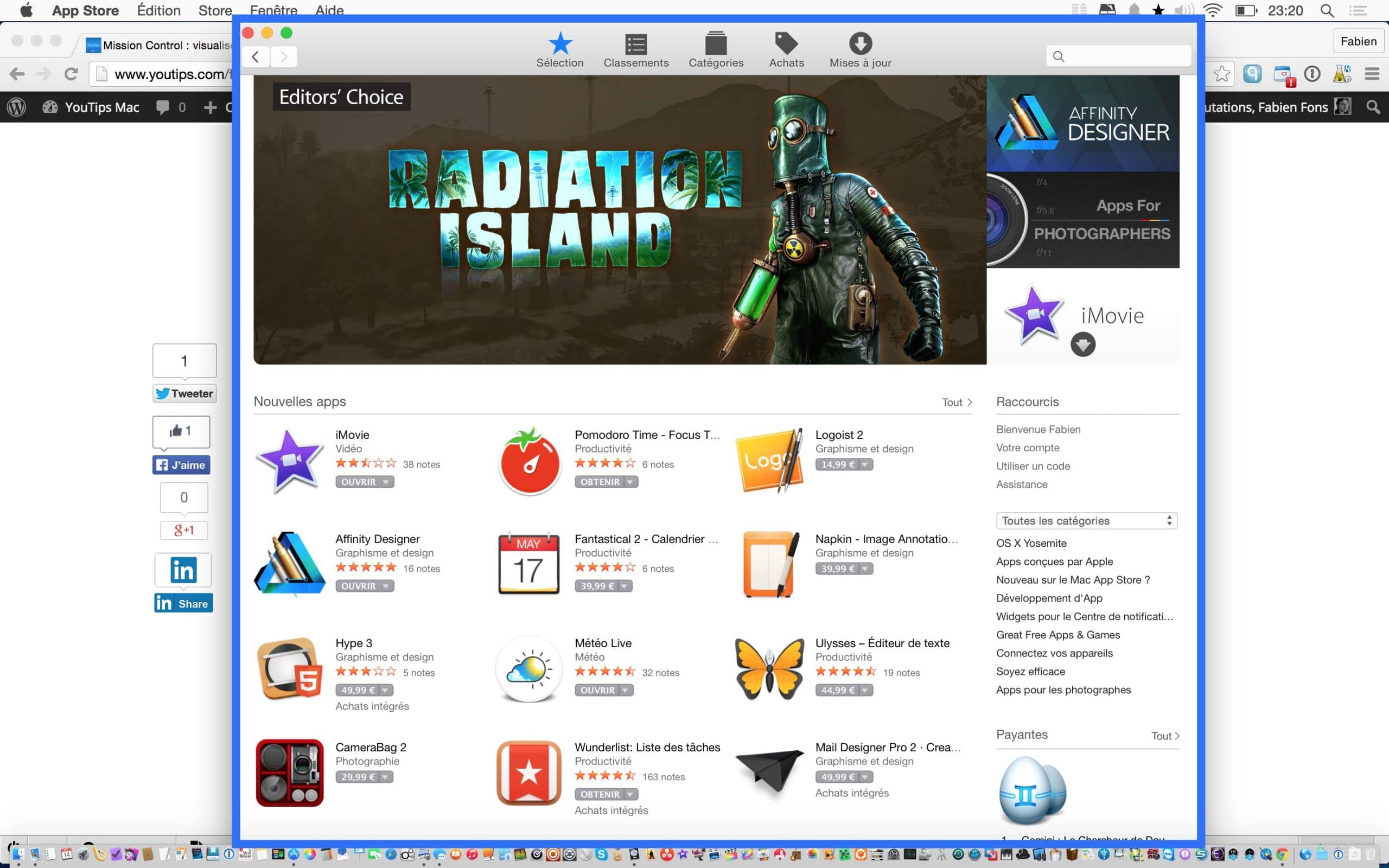Click OBTENIR button for Pomodoro Time
1389x868 pixels.
[600, 482]
